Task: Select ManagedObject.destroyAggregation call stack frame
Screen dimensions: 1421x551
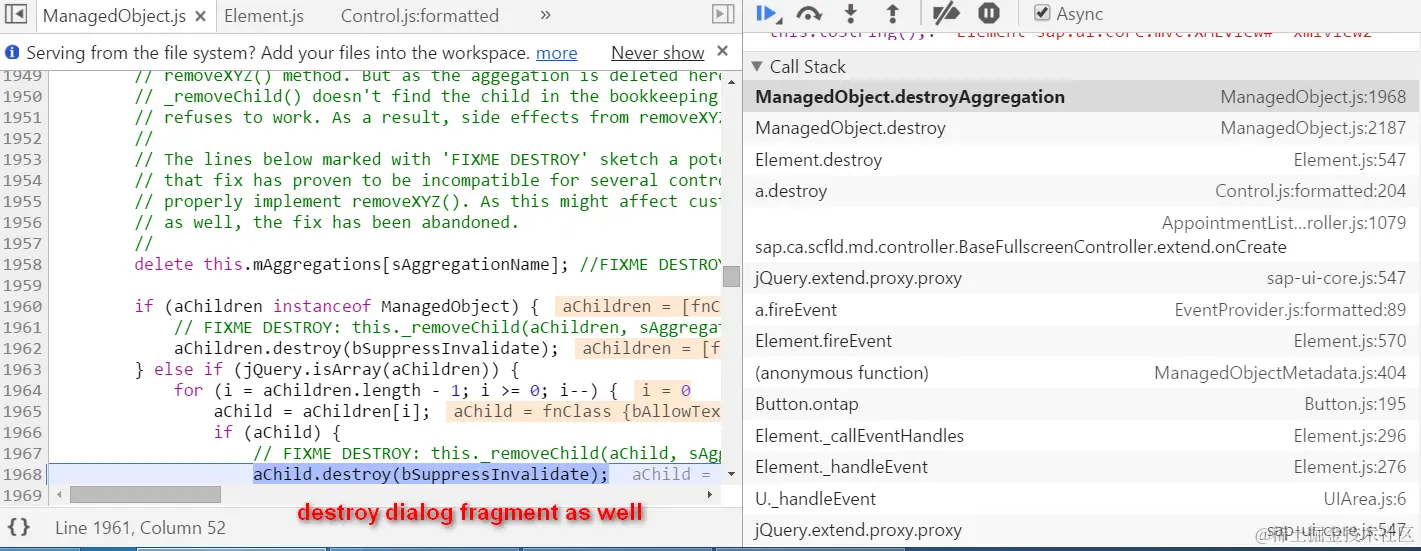Action: click(x=1081, y=97)
